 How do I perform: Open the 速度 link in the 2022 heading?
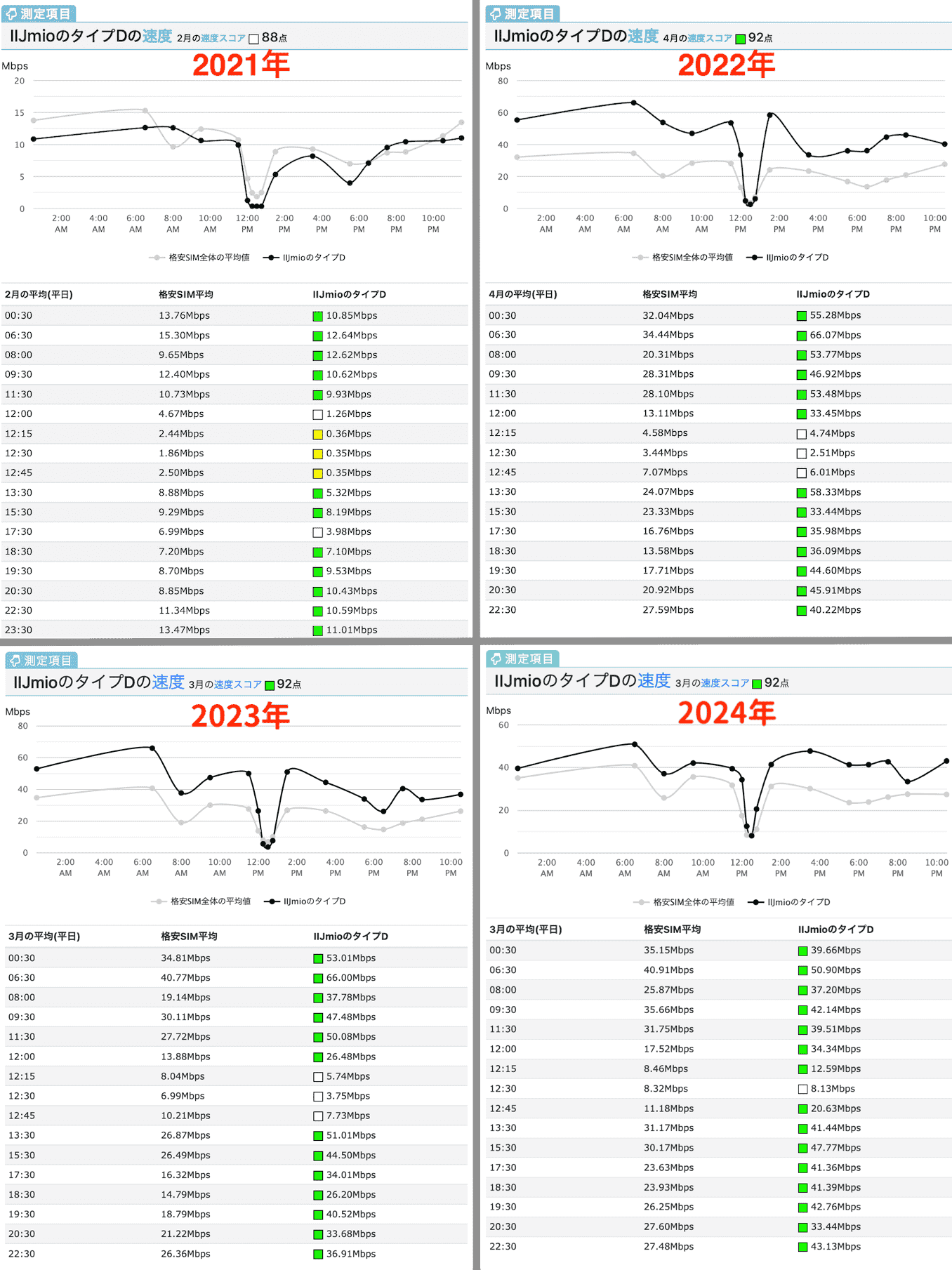tap(643, 37)
